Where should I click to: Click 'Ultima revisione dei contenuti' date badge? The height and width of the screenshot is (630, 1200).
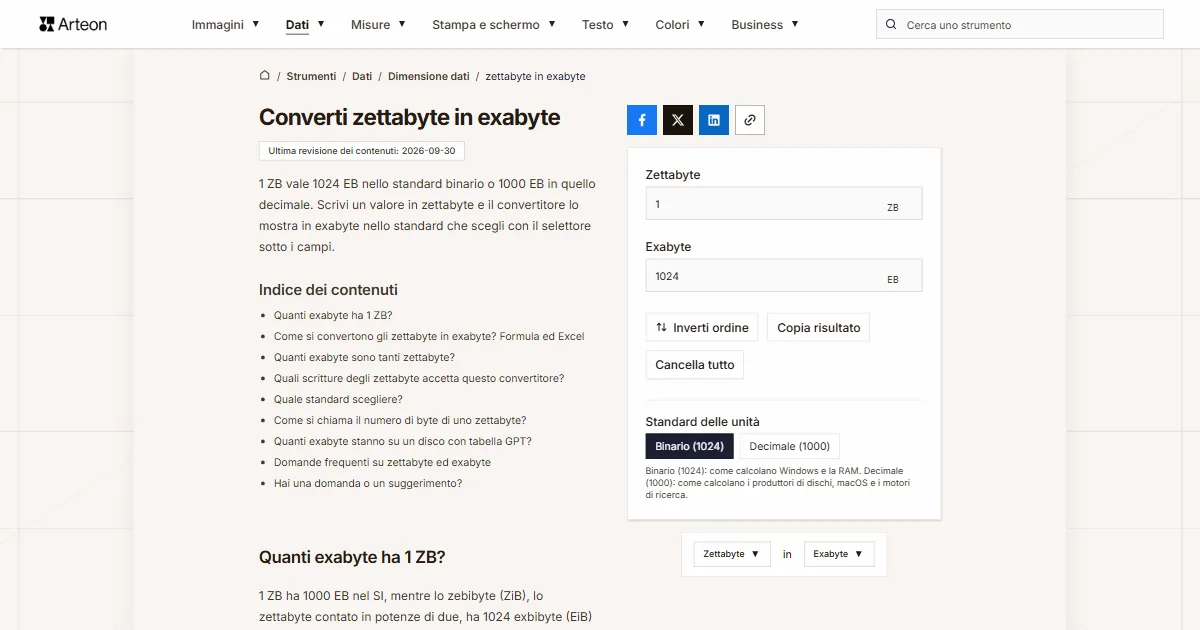pyautogui.click(x=362, y=151)
